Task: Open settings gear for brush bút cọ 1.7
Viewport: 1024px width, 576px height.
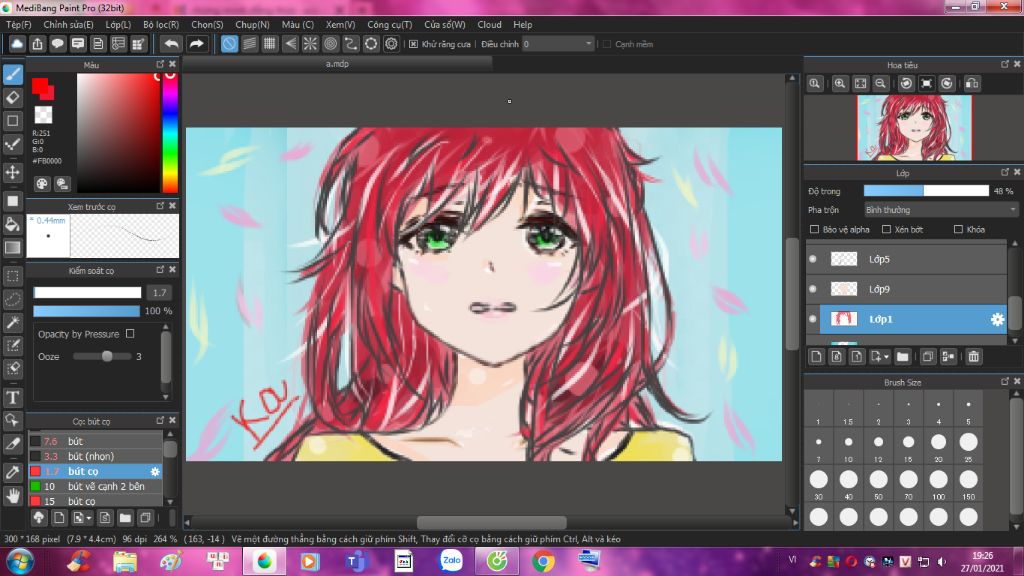Action: click(155, 472)
